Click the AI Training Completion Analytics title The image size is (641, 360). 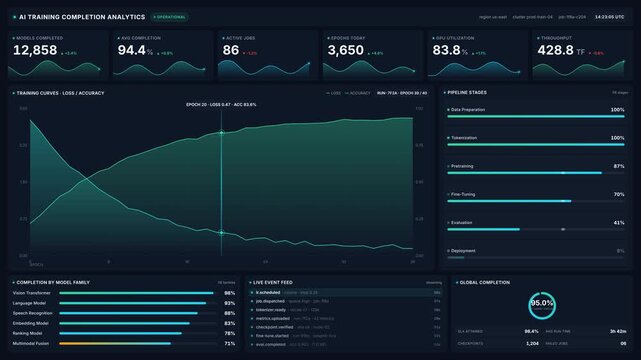(82, 17)
